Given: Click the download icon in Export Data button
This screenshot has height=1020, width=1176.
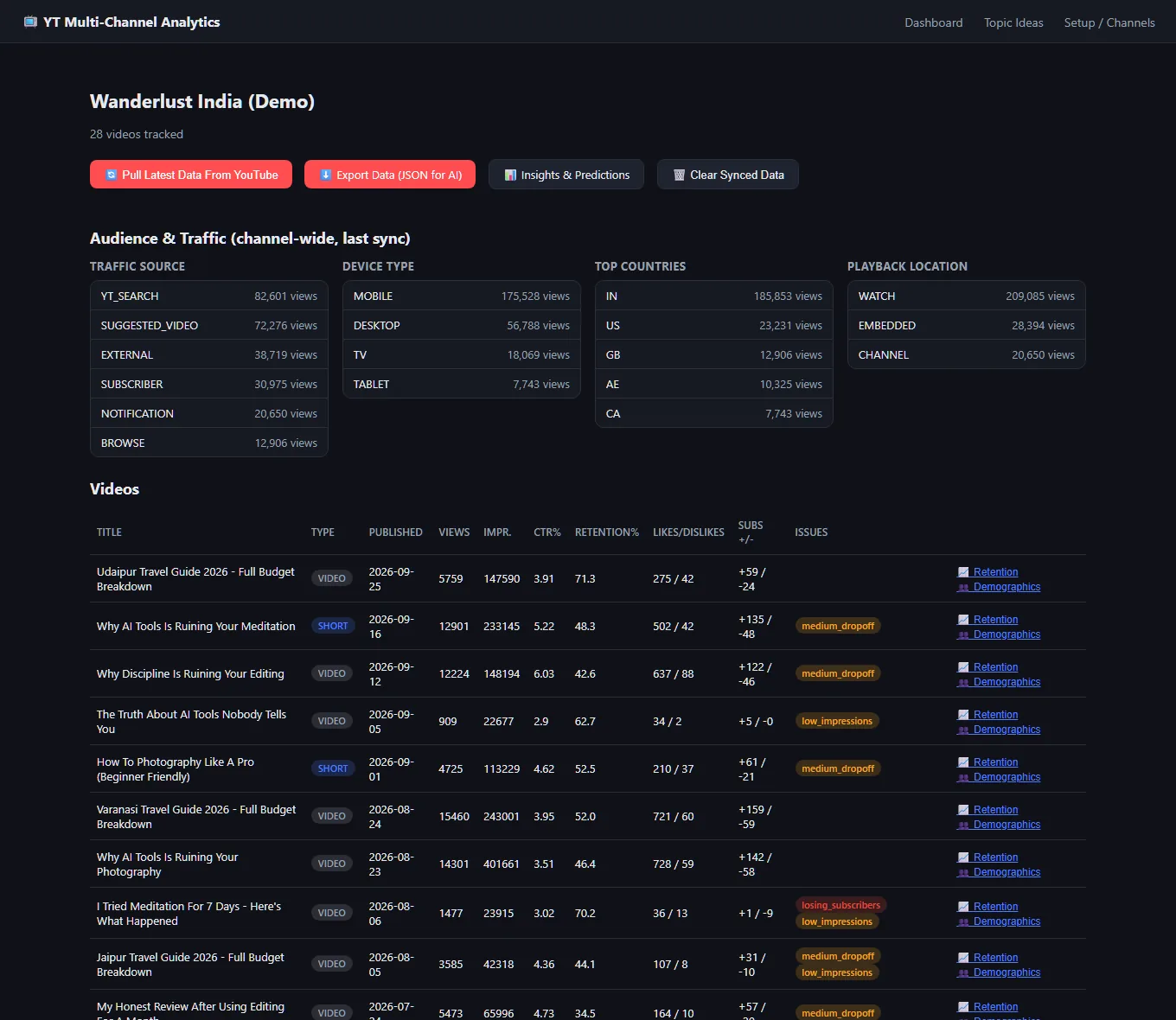Looking at the screenshot, I should click(325, 175).
